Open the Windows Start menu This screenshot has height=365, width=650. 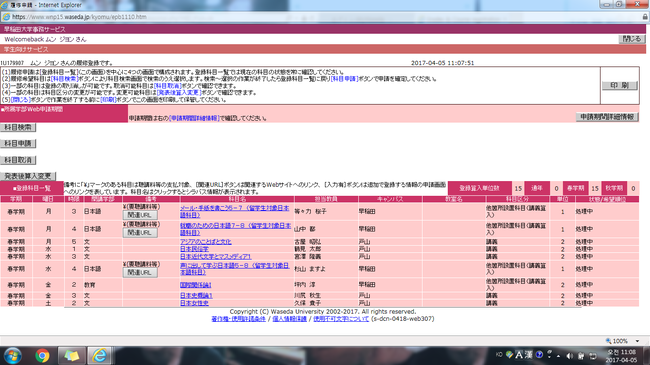(x=13, y=356)
